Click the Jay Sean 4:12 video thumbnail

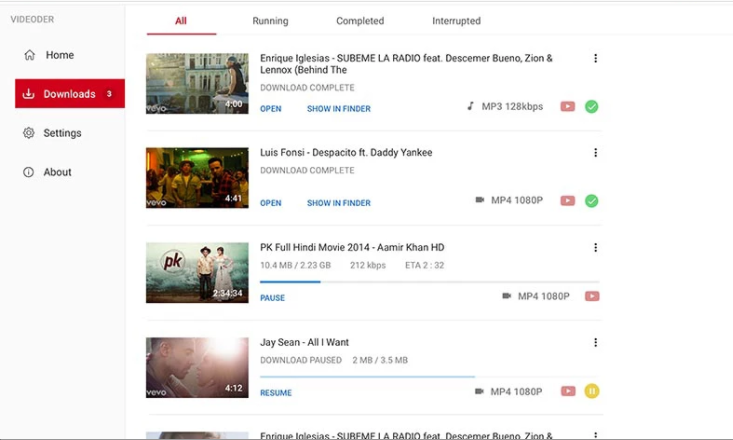197,368
